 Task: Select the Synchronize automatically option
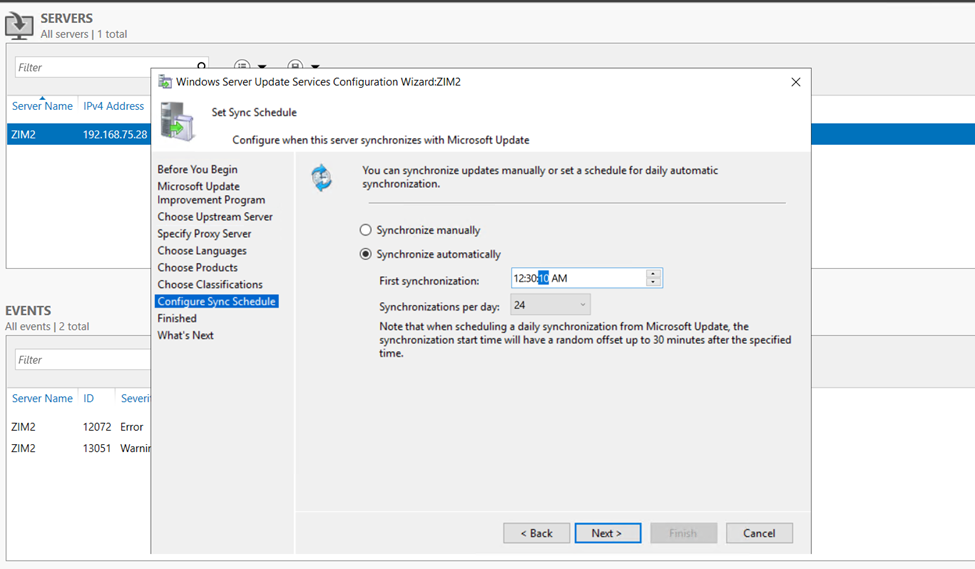pyautogui.click(x=366, y=254)
